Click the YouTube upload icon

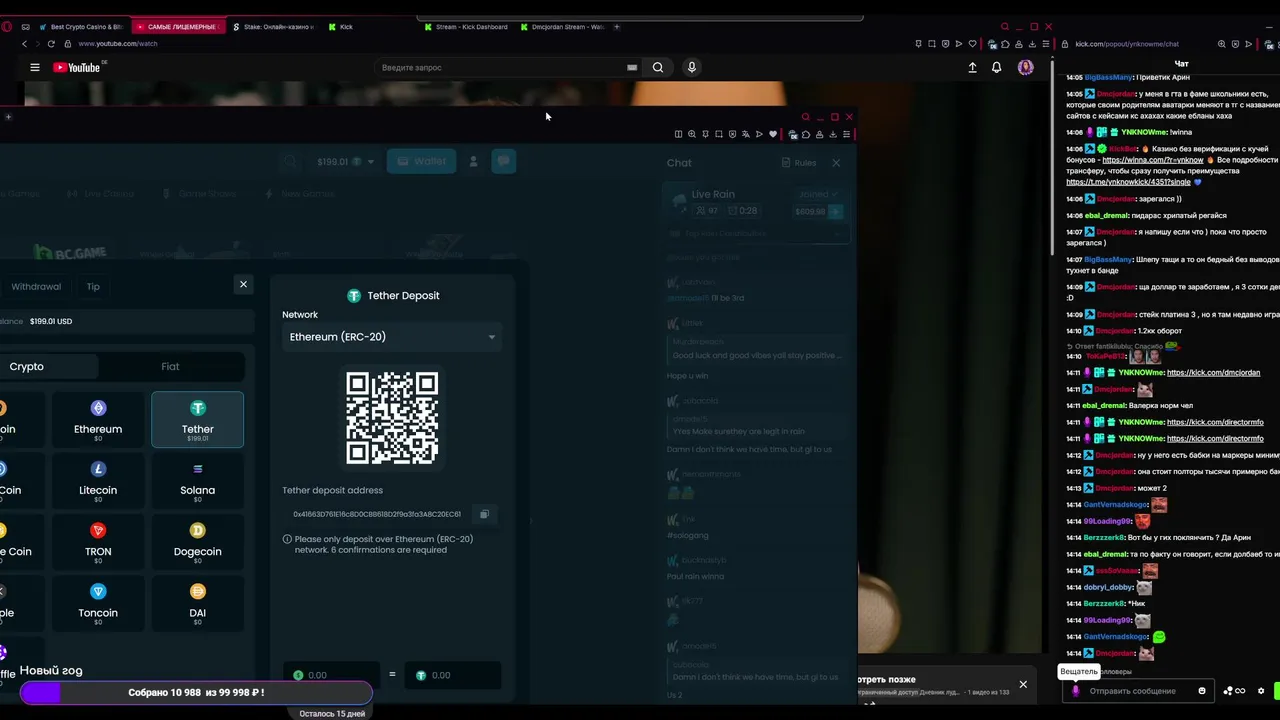point(972,67)
